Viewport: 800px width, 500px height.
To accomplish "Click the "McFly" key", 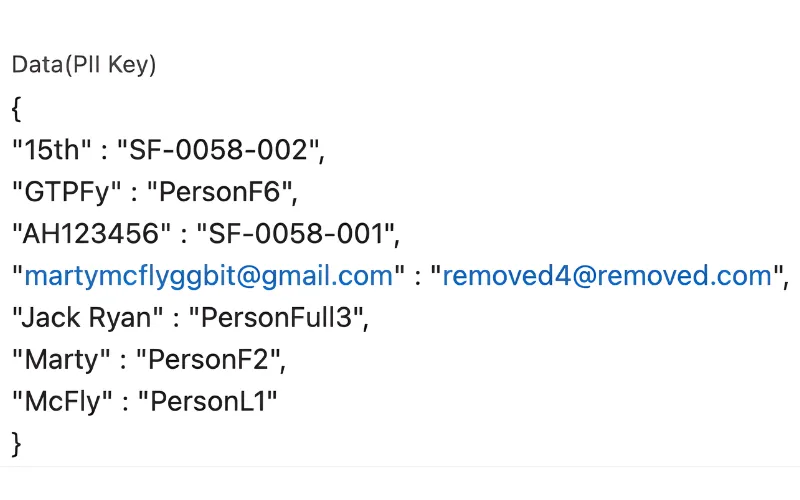I will 63,402.
